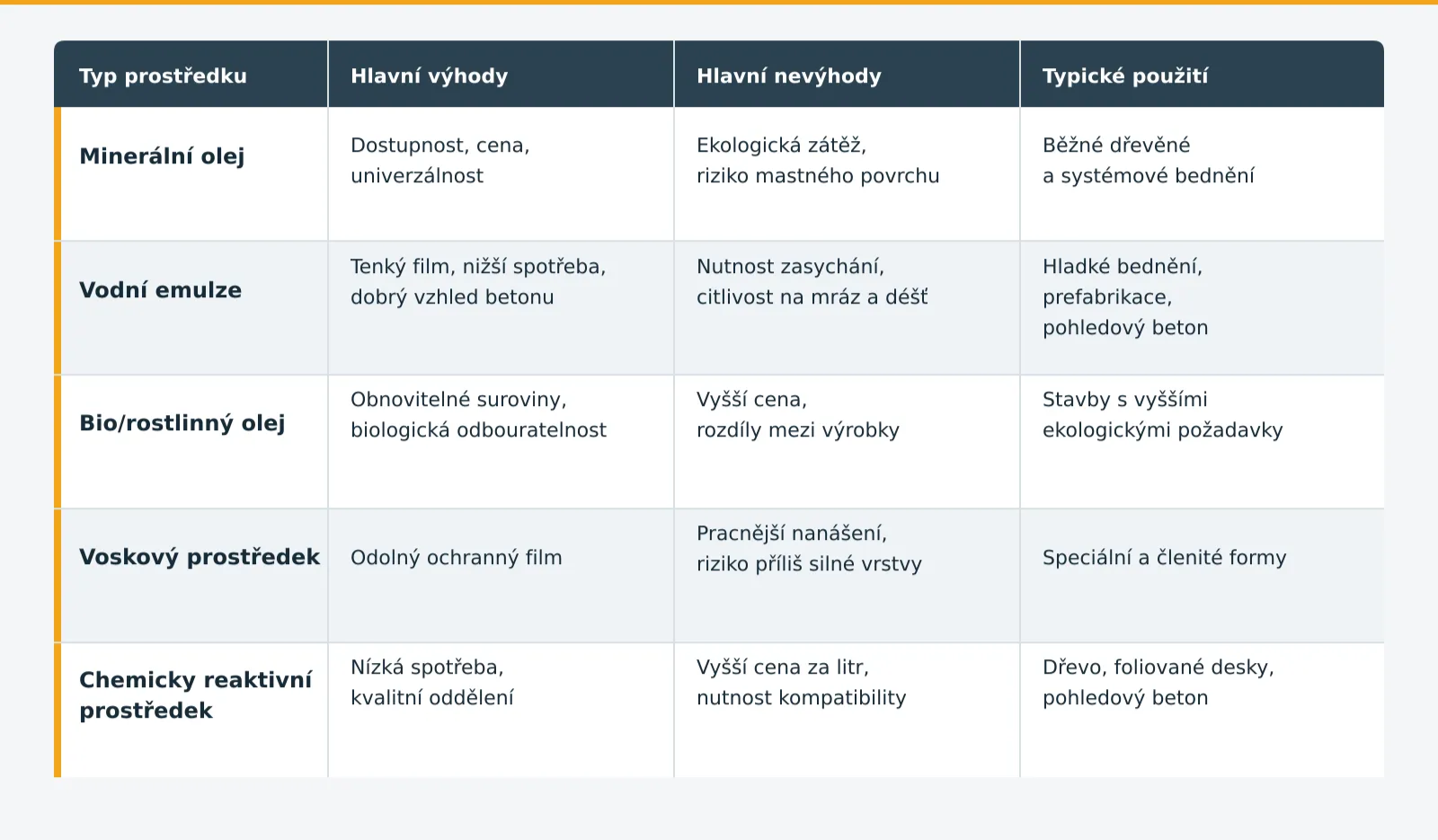Click the 'Pracnější nanášení' cell
Viewport: 1438px width, 840px height.
point(847,576)
